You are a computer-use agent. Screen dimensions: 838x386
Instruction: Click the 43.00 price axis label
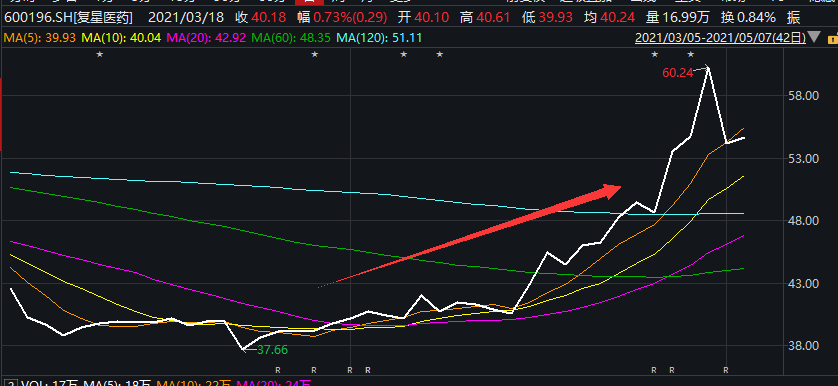[804, 283]
